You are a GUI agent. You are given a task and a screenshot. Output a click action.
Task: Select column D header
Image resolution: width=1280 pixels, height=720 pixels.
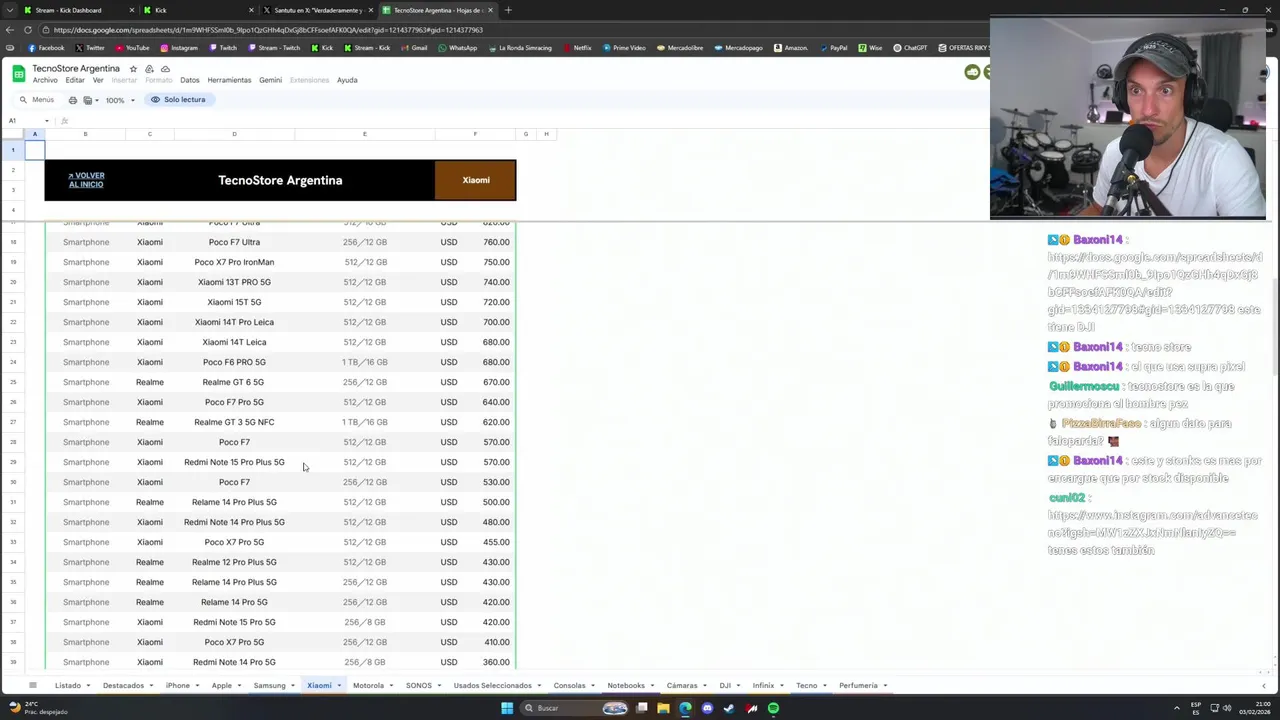(x=234, y=134)
